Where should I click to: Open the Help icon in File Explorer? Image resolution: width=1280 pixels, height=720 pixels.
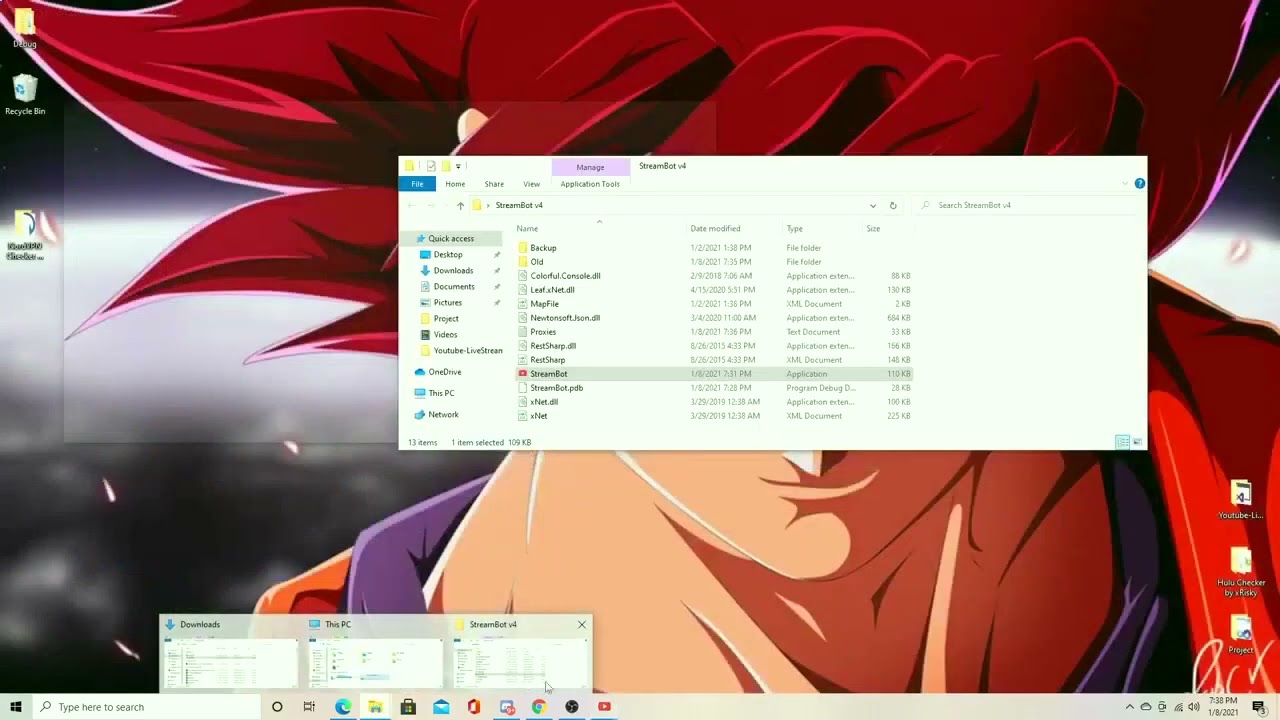tap(1139, 184)
